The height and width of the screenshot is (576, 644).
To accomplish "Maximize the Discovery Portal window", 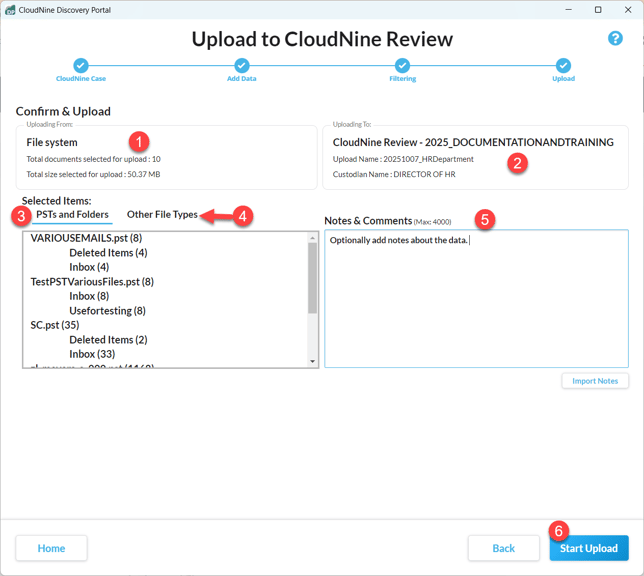I will click(x=598, y=10).
